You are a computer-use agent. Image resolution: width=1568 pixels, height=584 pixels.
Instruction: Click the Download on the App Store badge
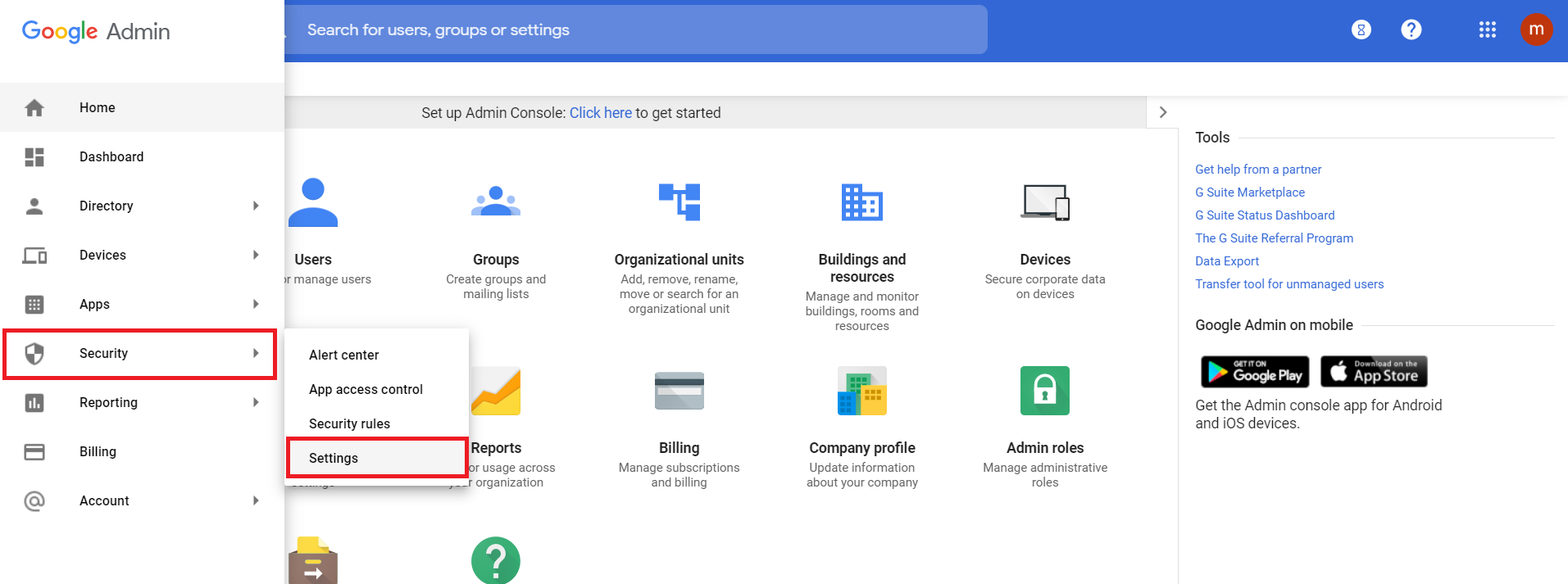[1375, 372]
